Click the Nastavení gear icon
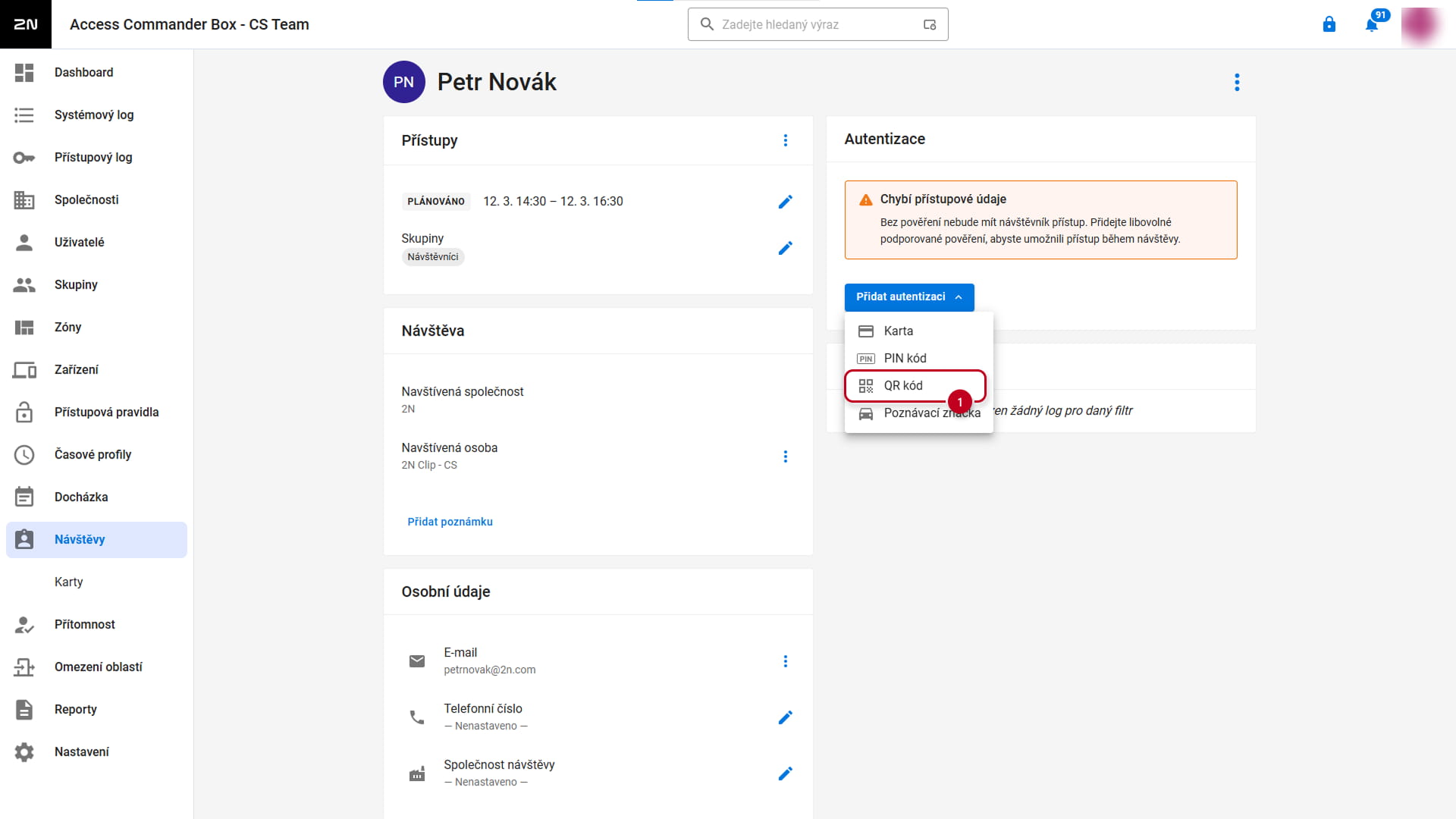Image resolution: width=1456 pixels, height=819 pixels. click(24, 752)
